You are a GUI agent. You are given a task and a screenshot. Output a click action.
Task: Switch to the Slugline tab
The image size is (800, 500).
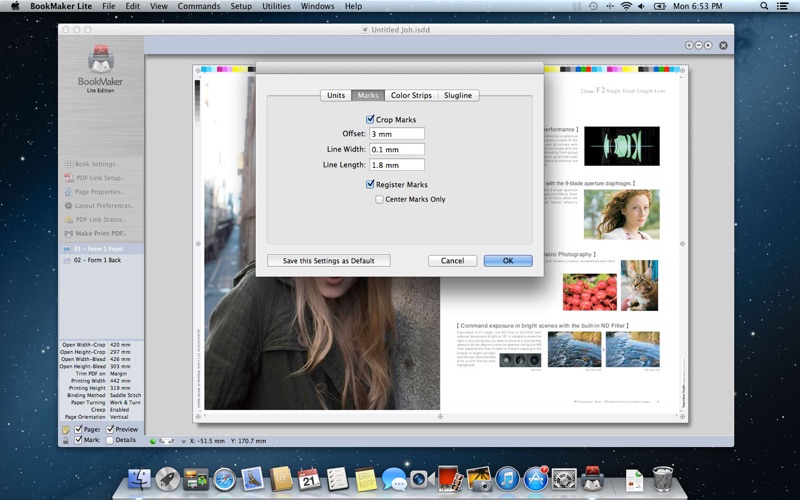pos(458,95)
